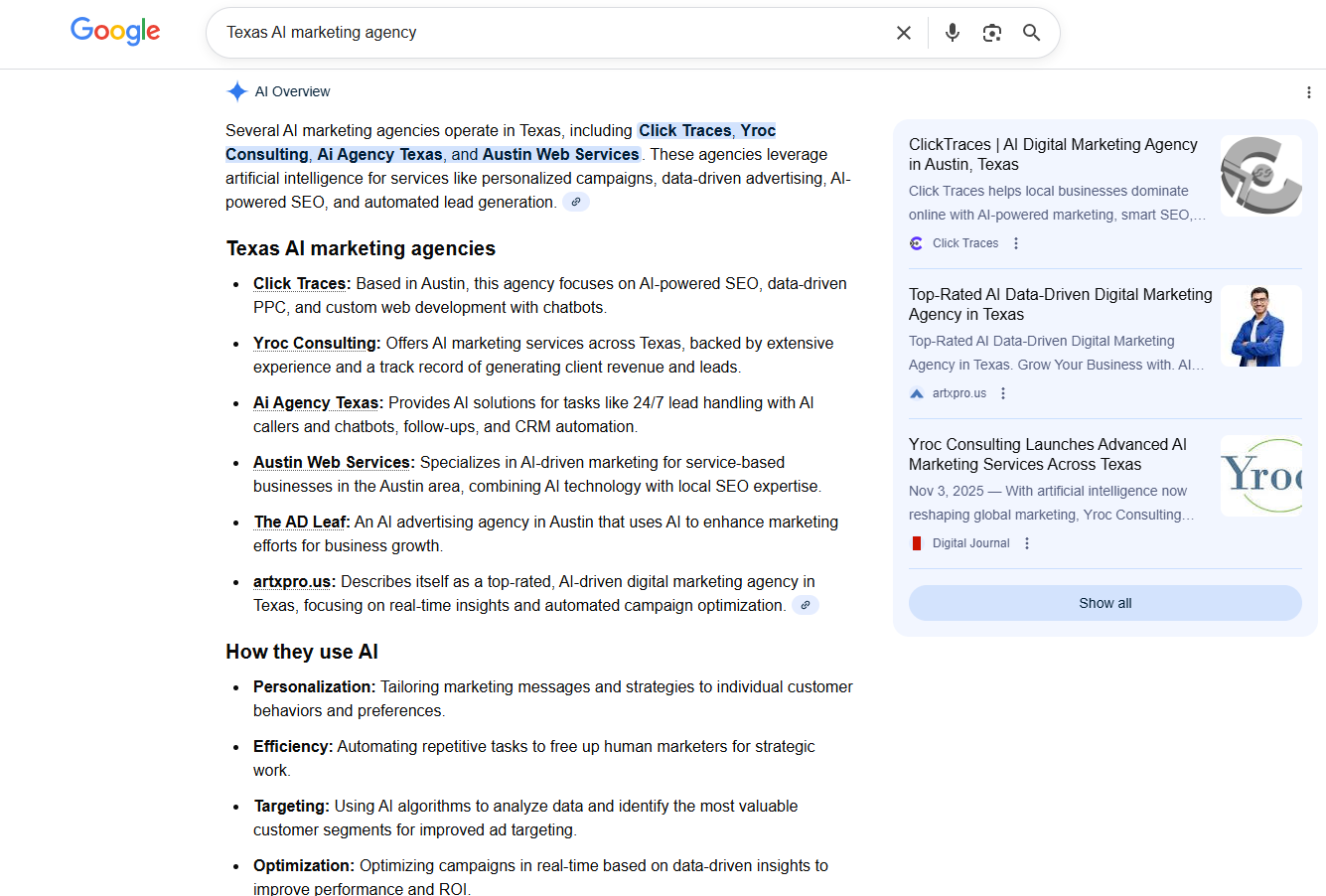
Task: Start a voice search with the microphone
Action: coord(953,33)
